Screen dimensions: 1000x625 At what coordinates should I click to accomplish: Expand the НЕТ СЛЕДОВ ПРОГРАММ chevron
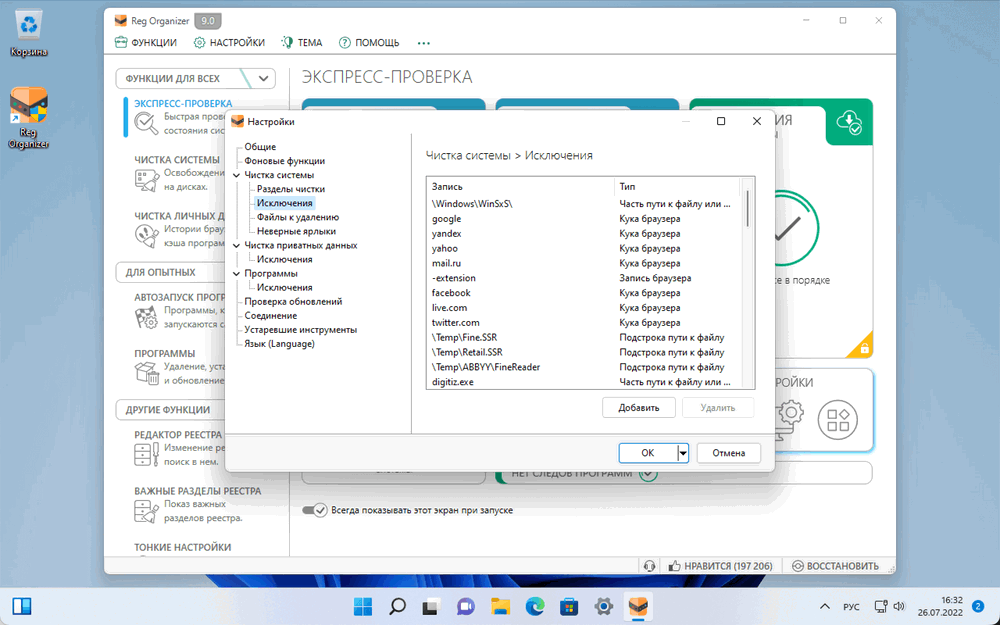tap(648, 474)
